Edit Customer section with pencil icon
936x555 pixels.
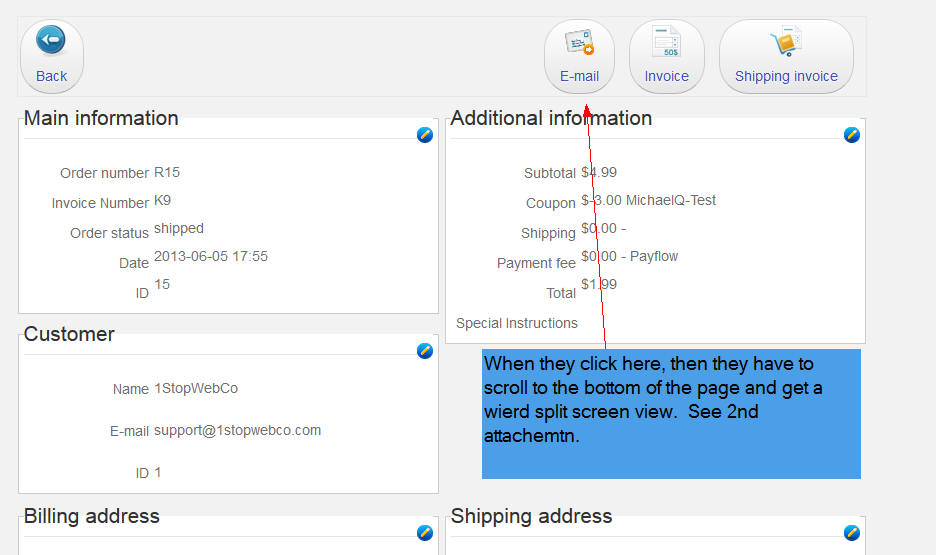[x=425, y=351]
